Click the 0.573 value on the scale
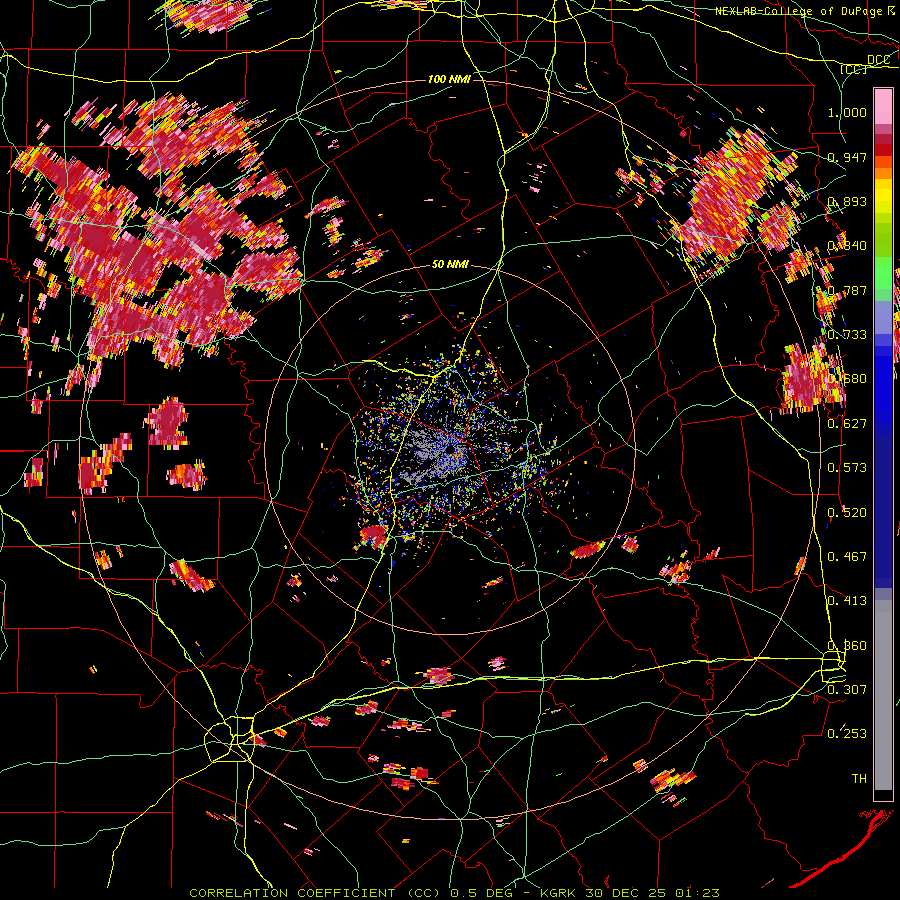This screenshot has height=900, width=900. pos(847,468)
